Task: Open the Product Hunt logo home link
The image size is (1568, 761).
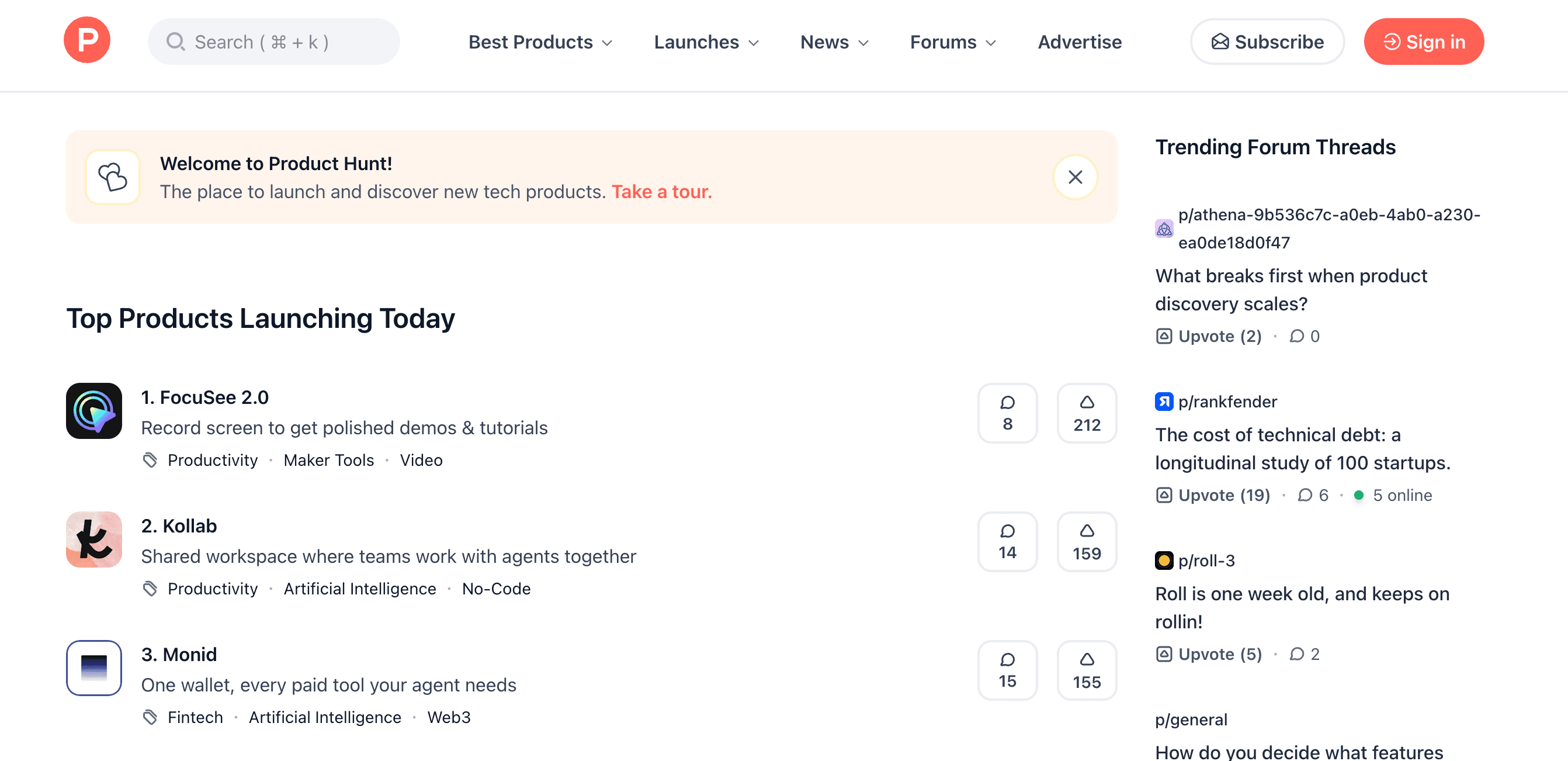Action: pos(87,40)
